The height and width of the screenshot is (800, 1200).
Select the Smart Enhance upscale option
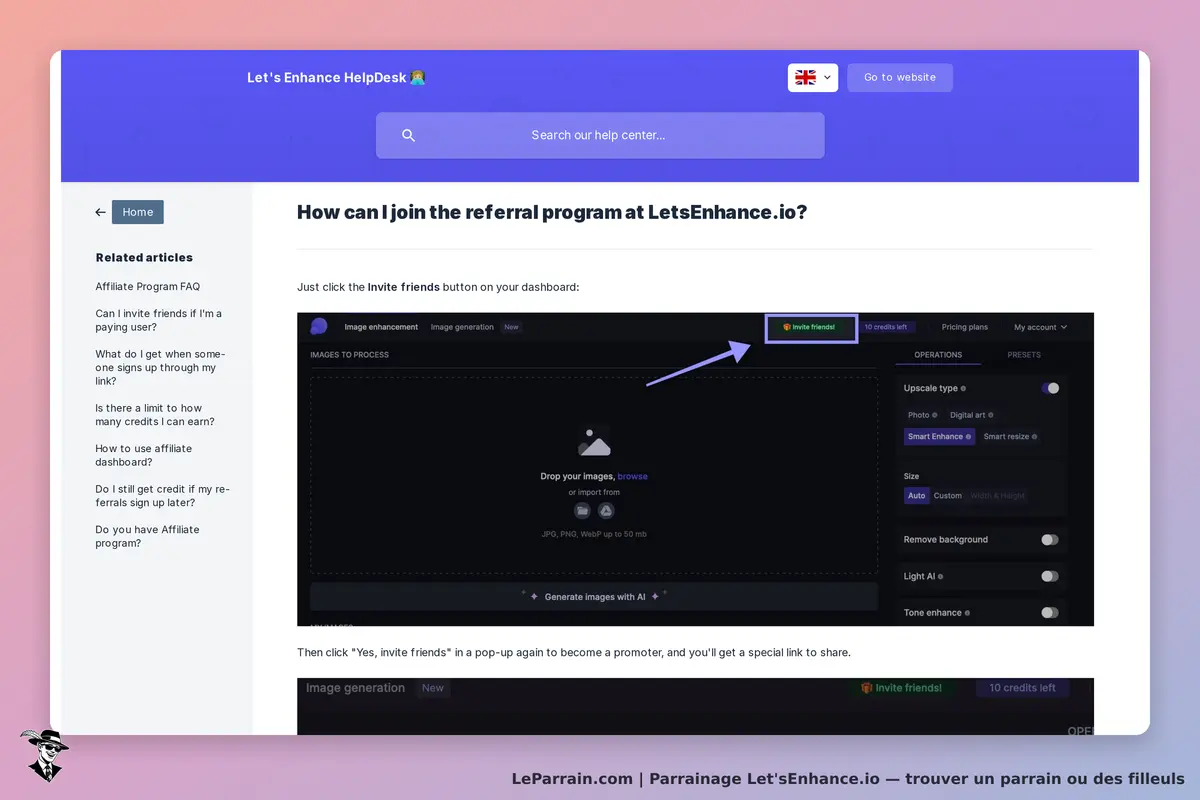tap(939, 437)
